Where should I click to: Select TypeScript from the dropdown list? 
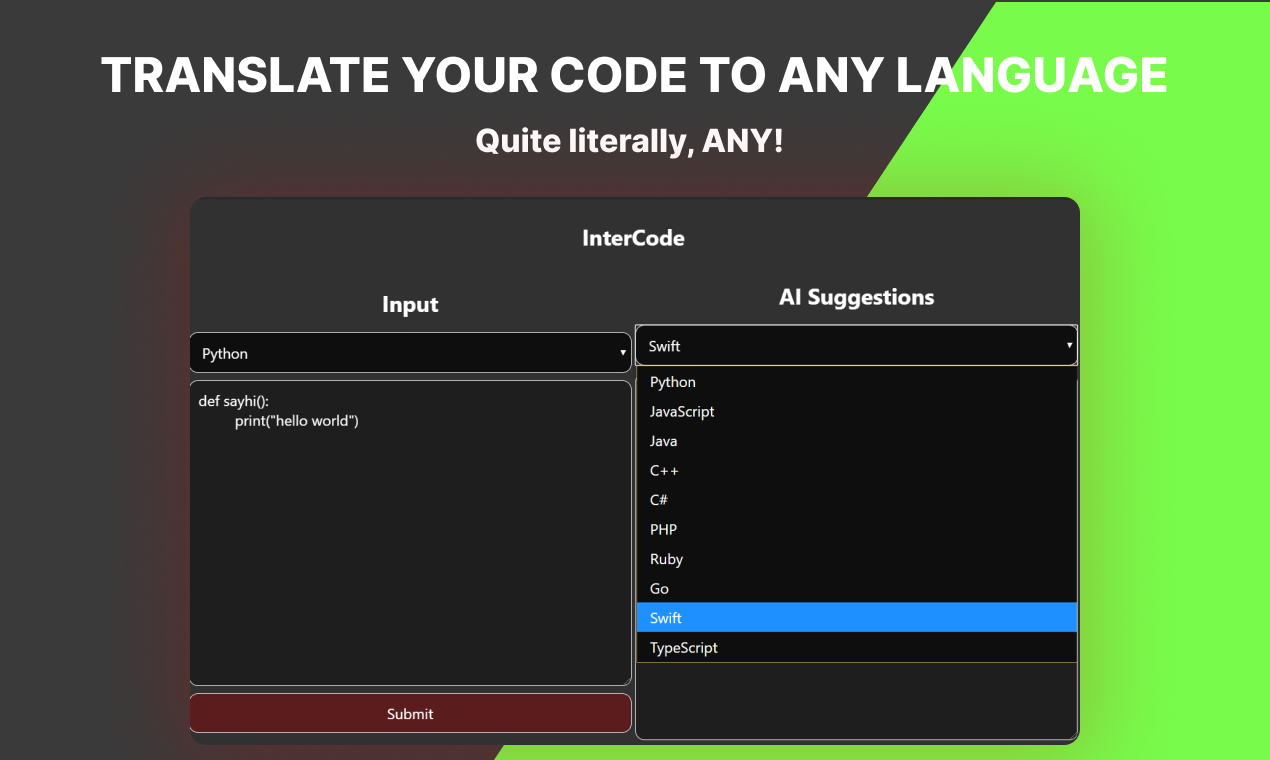(x=856, y=647)
